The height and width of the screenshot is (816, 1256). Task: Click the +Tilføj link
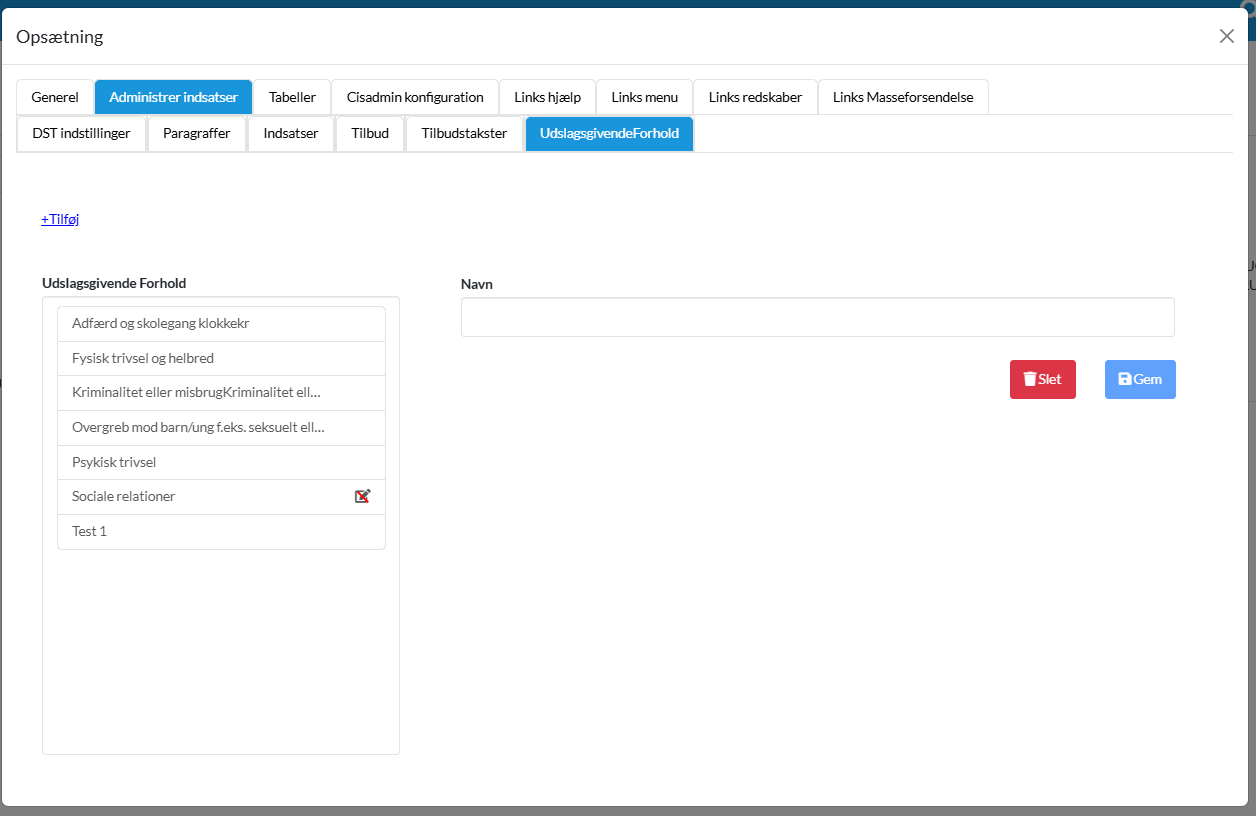tap(60, 219)
